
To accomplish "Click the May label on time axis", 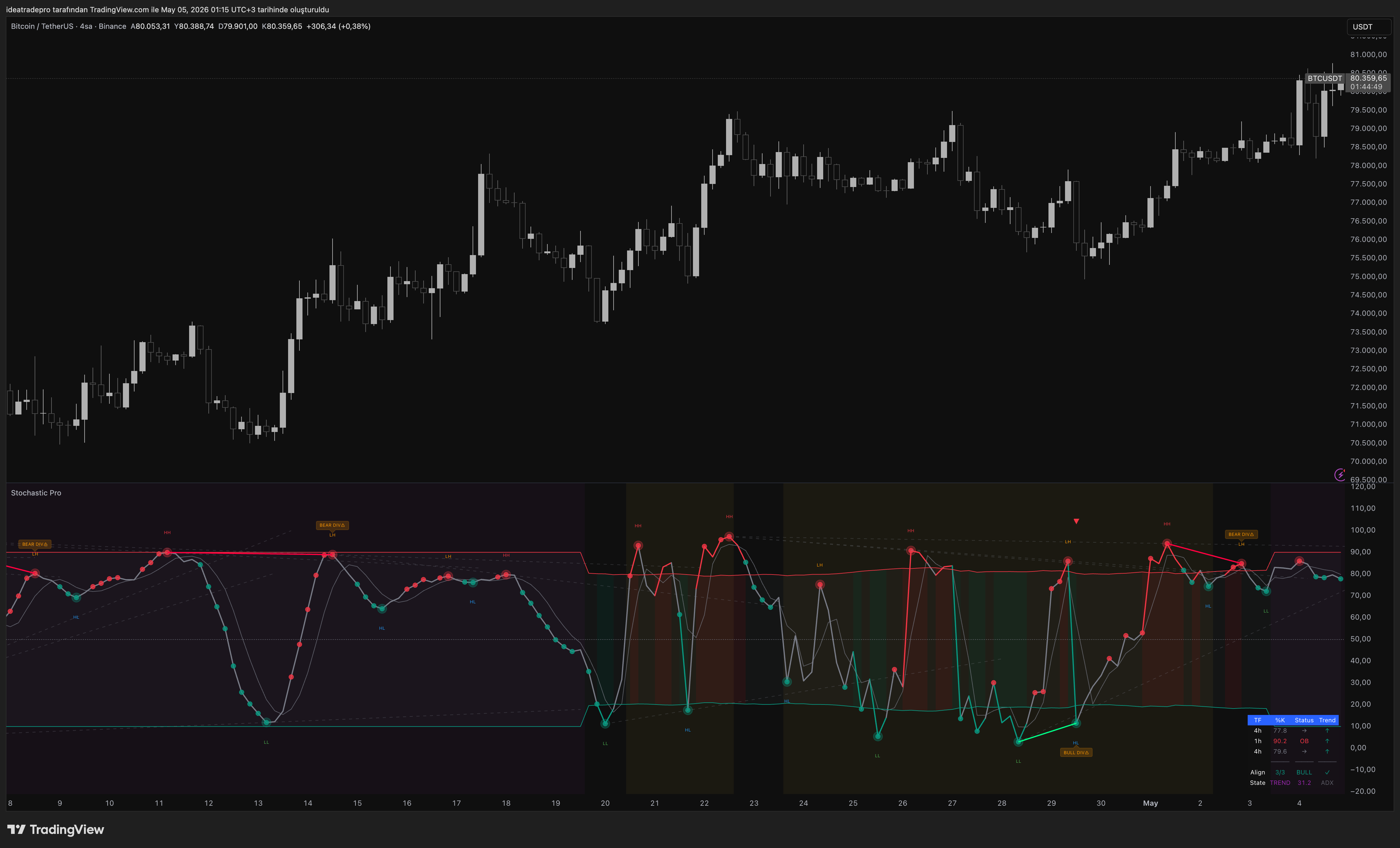I will (x=1151, y=803).
